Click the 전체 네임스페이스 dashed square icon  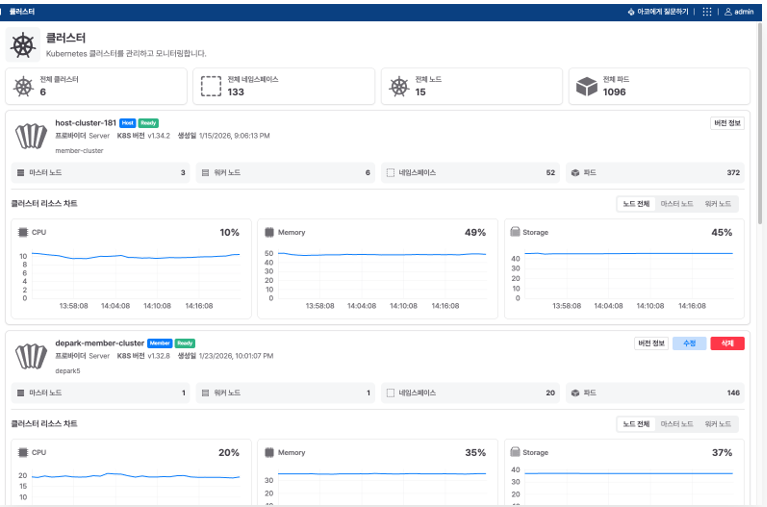tap(211, 86)
